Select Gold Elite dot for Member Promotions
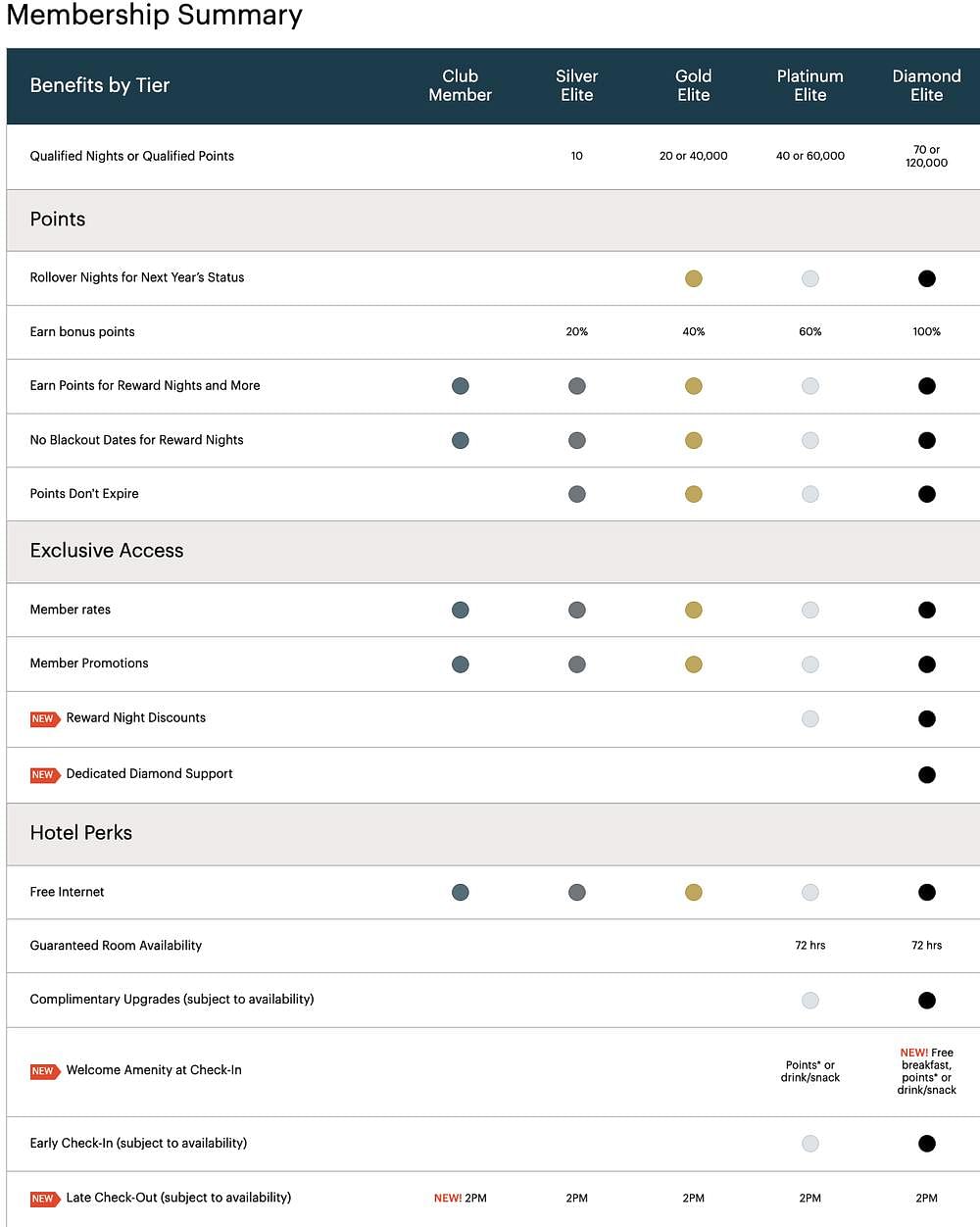 pyautogui.click(x=694, y=664)
